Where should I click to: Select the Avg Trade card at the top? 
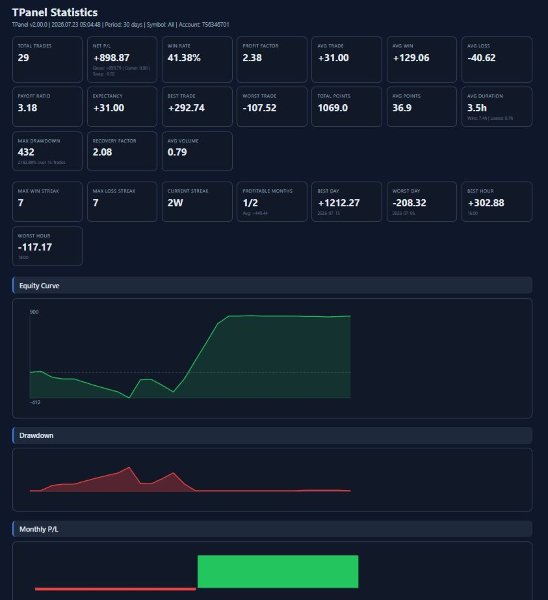pos(346,59)
